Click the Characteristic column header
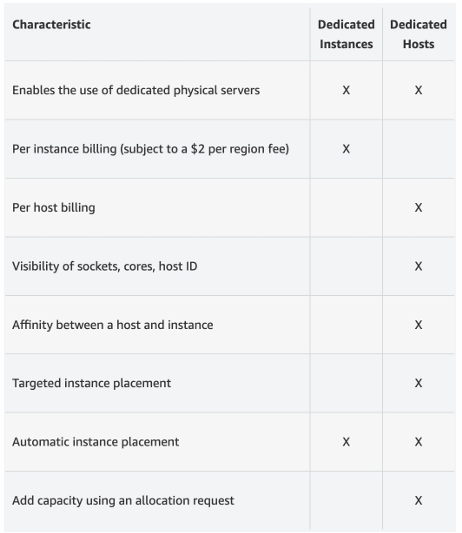 point(51,24)
